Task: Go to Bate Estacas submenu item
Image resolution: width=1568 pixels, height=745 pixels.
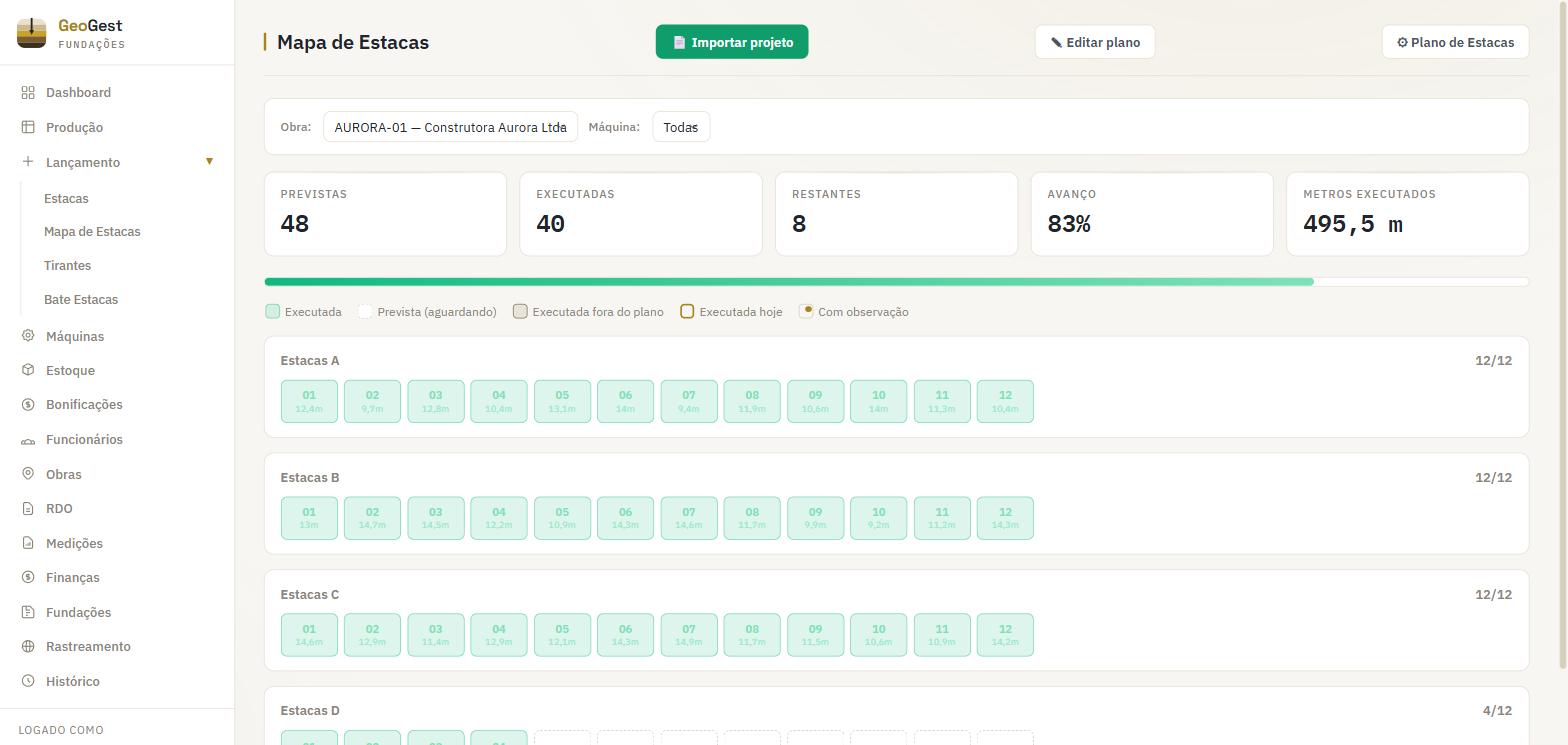Action: coord(81,300)
